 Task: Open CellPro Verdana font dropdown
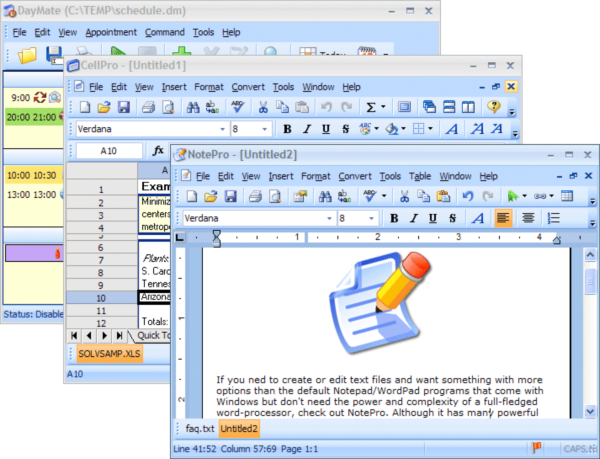tap(222, 129)
